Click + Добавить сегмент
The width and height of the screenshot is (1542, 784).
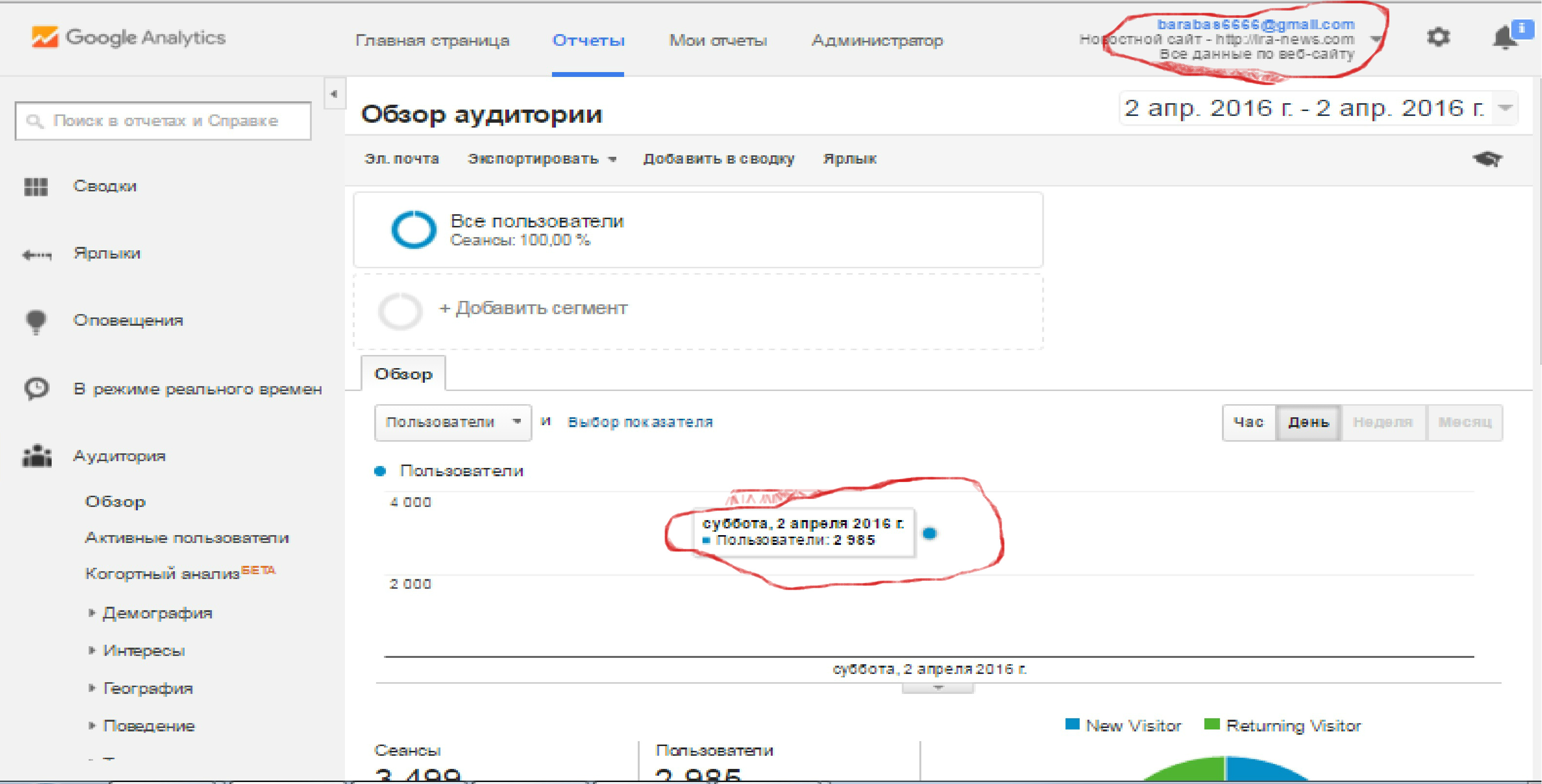point(533,308)
